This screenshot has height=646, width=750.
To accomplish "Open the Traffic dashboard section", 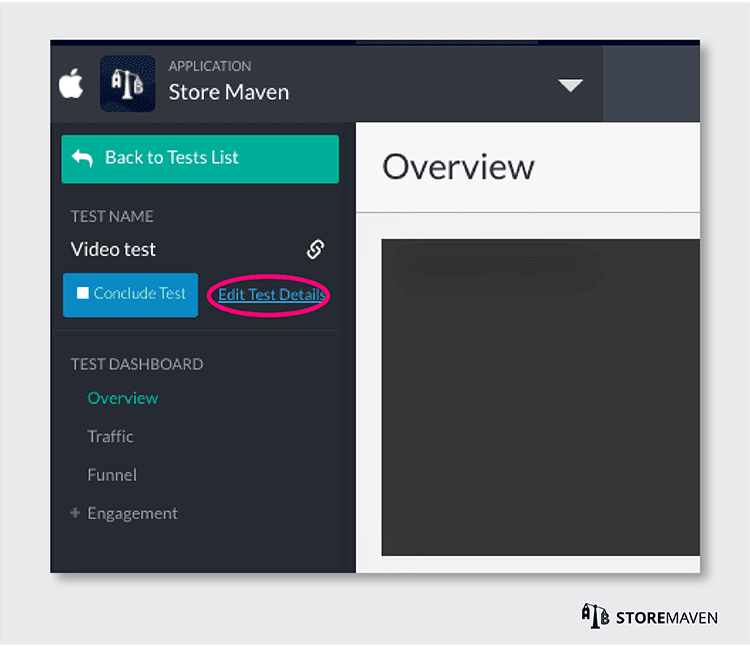I will (x=110, y=436).
